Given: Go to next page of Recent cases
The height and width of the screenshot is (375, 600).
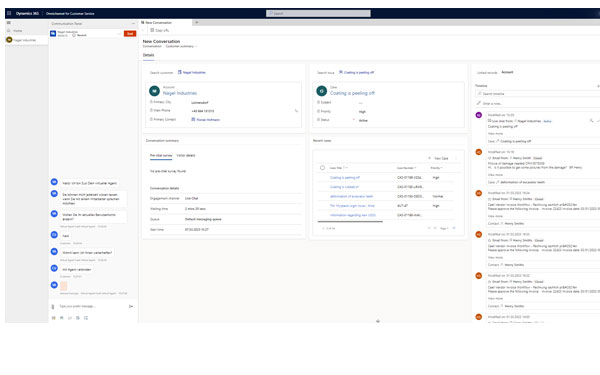Looking at the screenshot, I should [x=454, y=228].
